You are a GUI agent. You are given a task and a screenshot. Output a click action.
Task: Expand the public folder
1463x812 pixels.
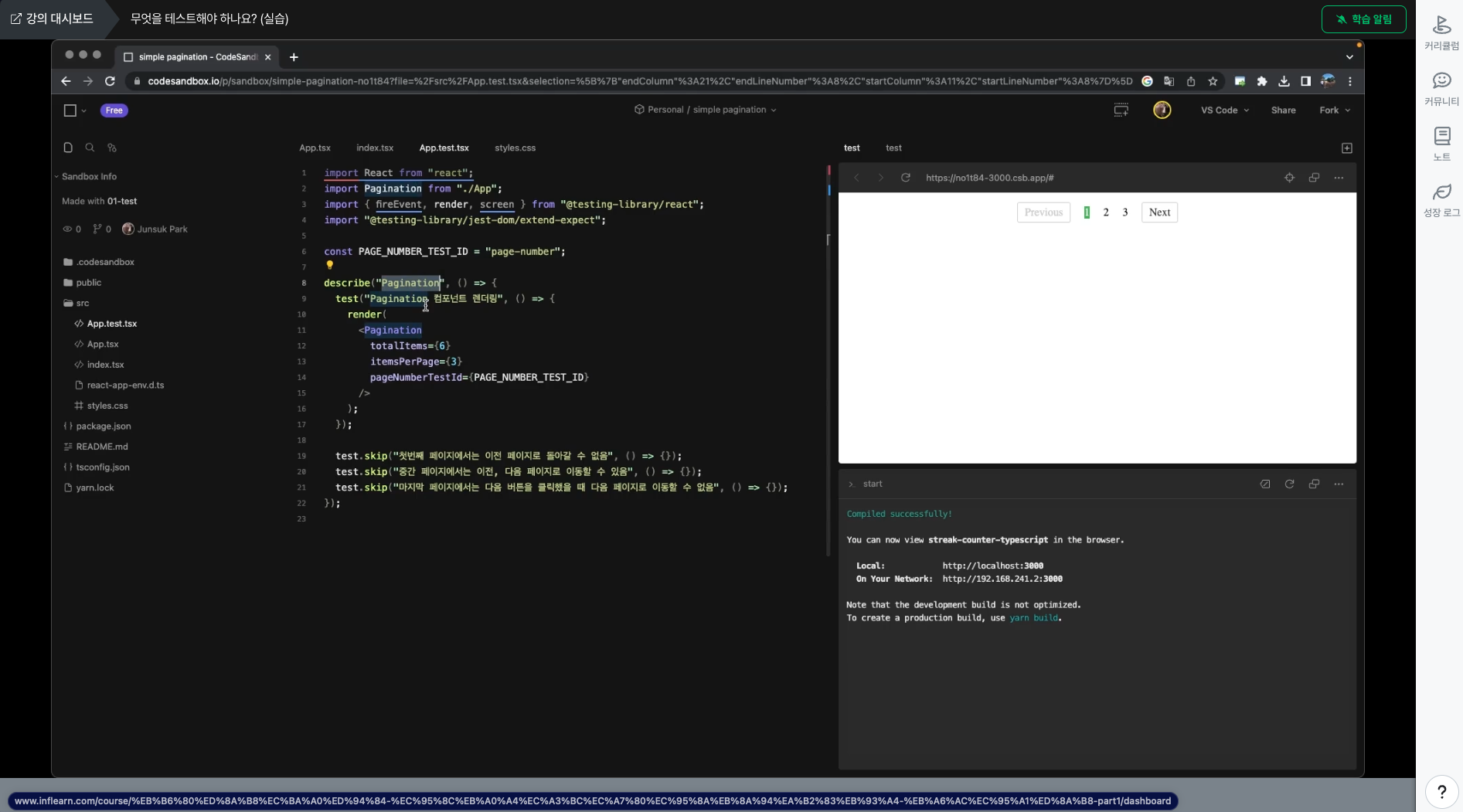82,283
